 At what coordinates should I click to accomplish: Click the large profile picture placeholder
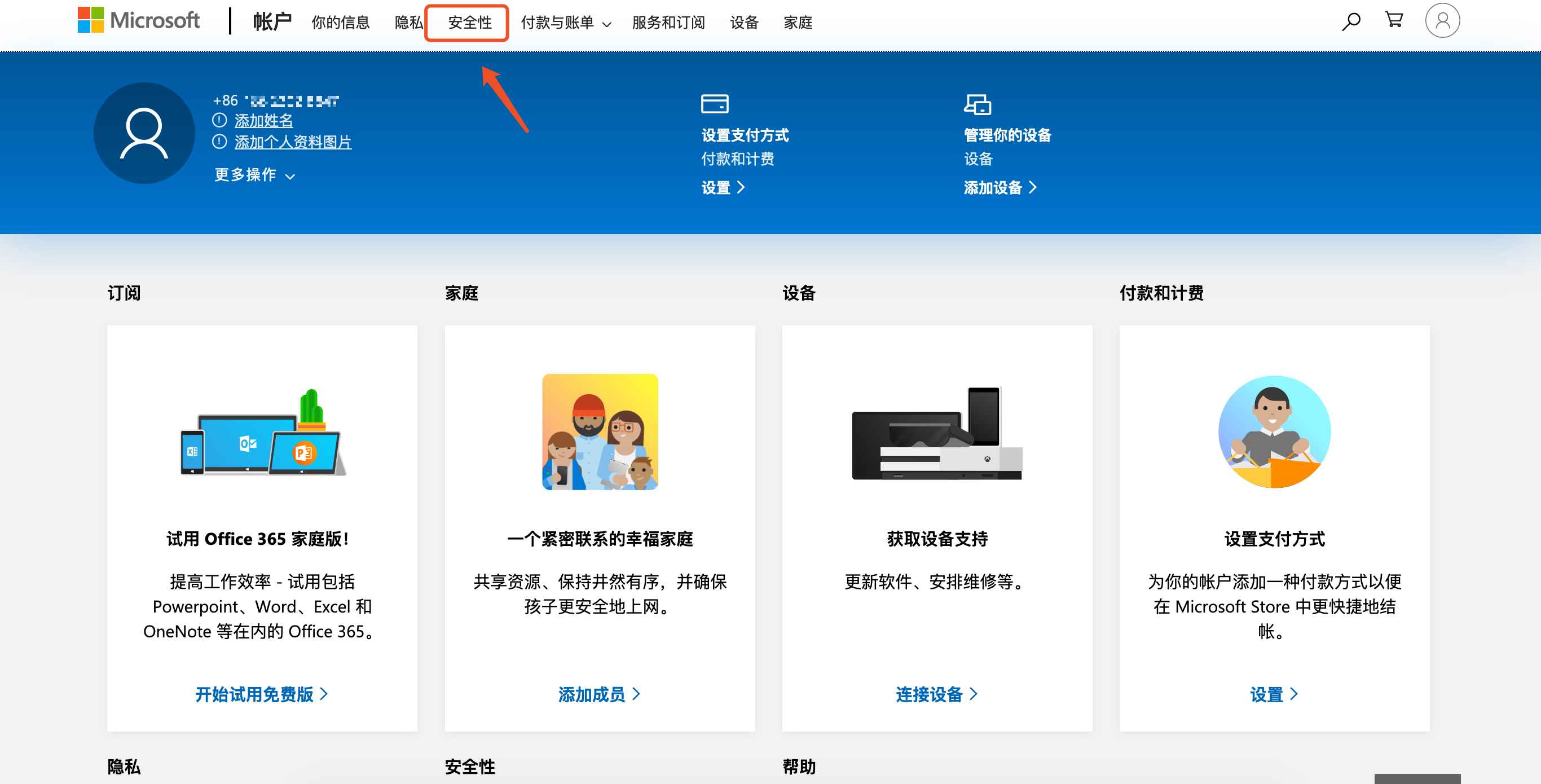[144, 133]
